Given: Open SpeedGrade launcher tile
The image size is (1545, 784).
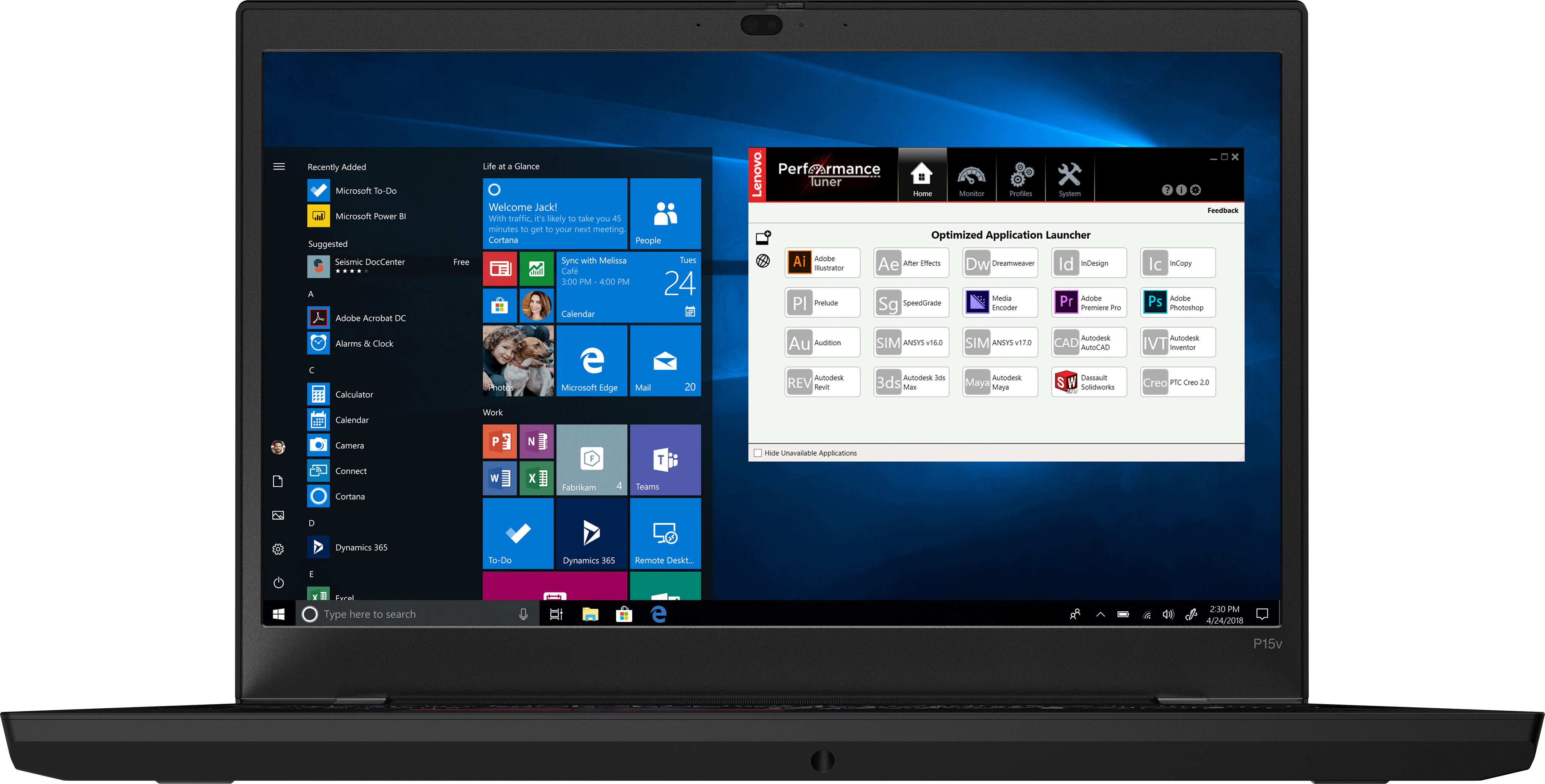Looking at the screenshot, I should click(x=911, y=303).
